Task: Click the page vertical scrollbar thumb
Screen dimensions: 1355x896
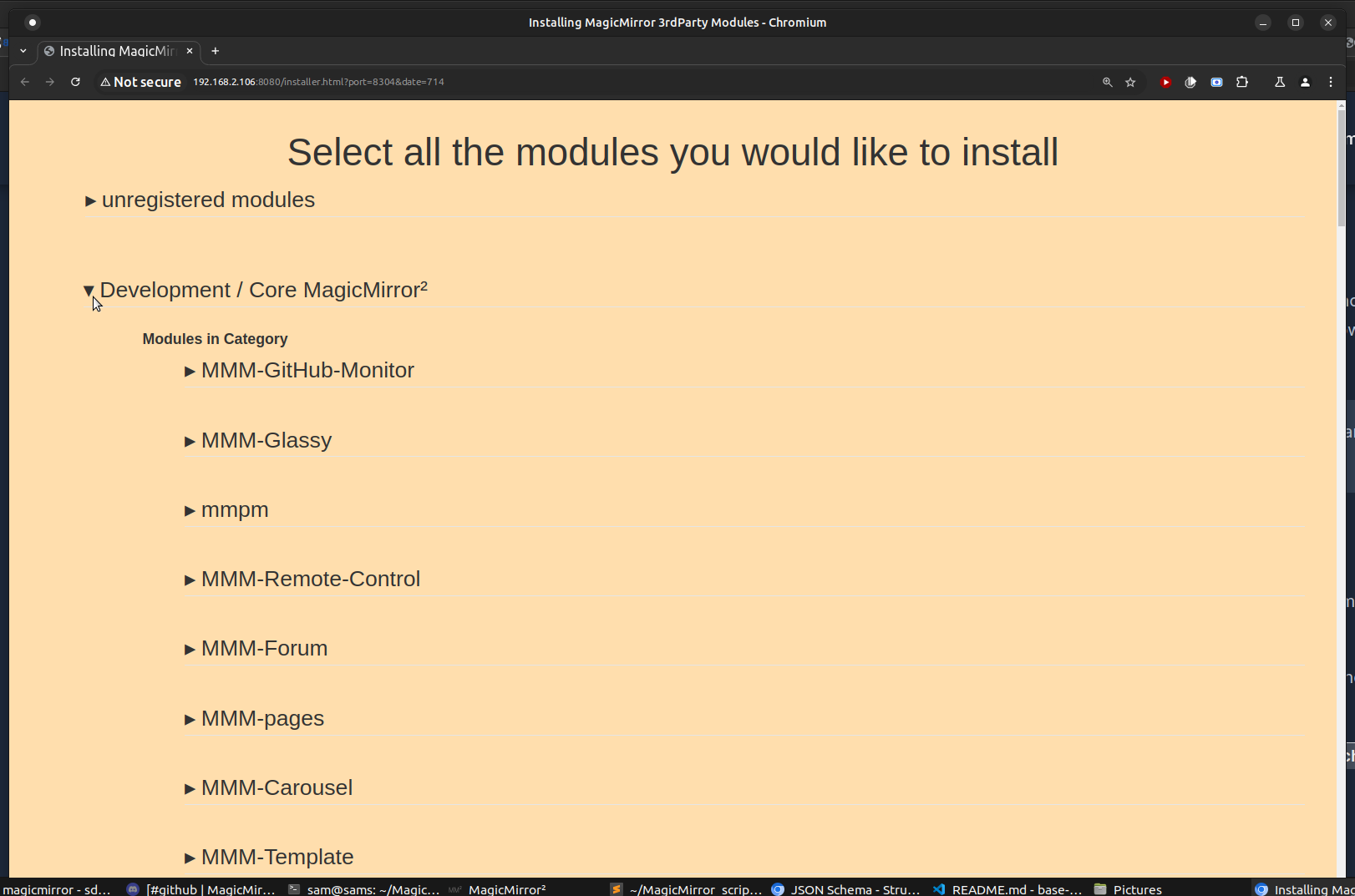Action: (1342, 167)
